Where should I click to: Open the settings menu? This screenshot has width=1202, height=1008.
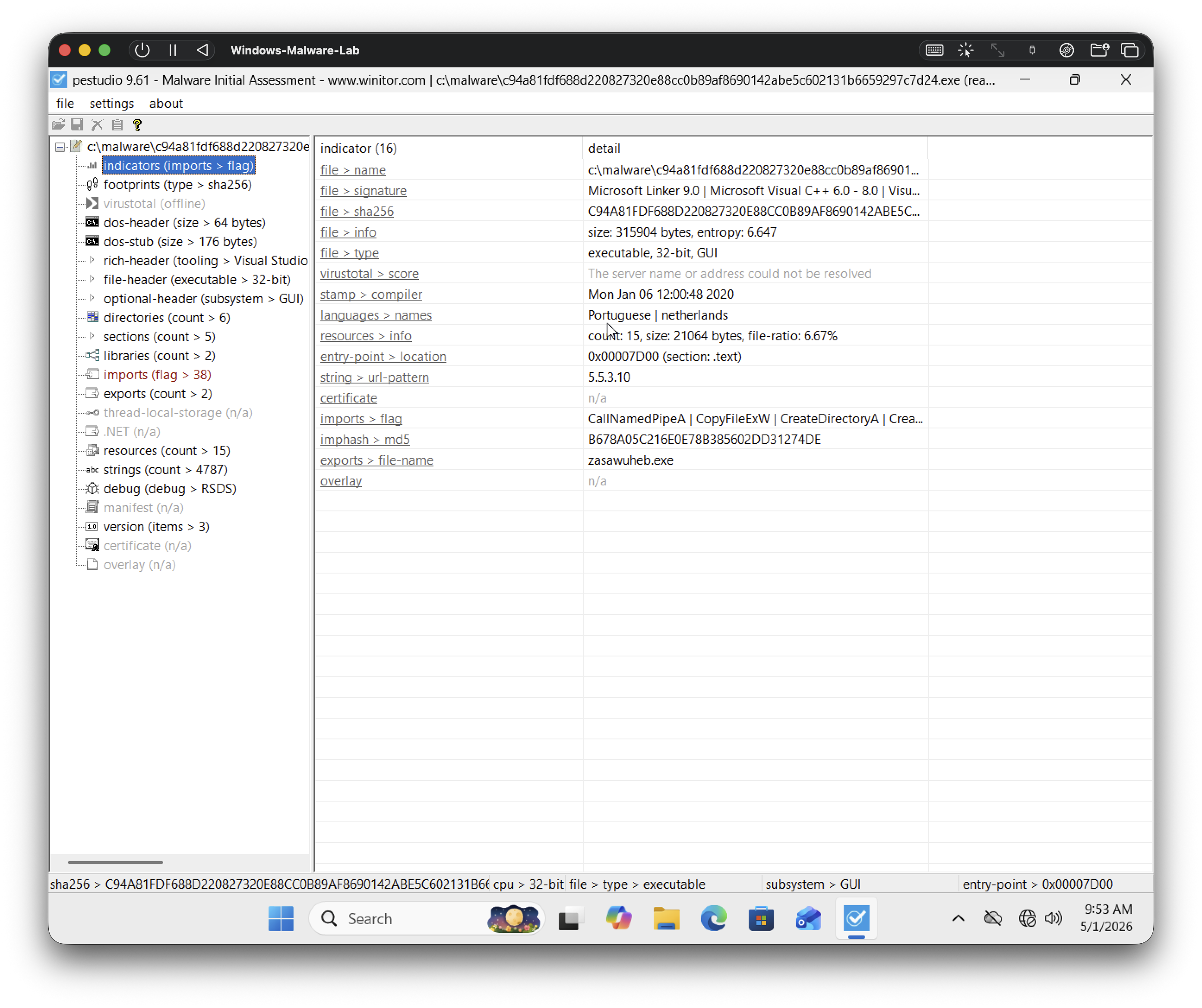[x=112, y=104]
